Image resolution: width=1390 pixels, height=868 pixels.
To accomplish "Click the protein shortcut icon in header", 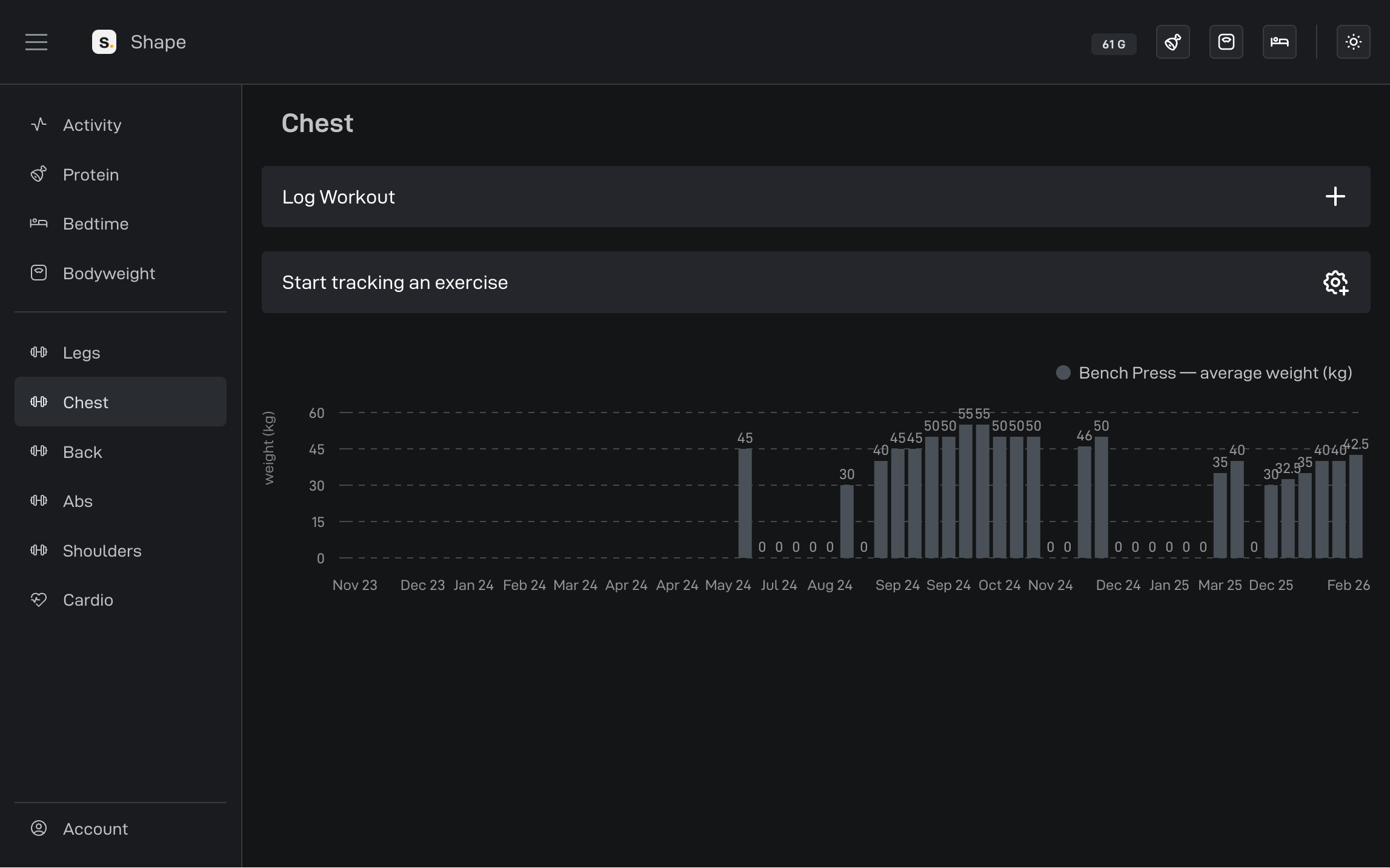I will [1172, 42].
